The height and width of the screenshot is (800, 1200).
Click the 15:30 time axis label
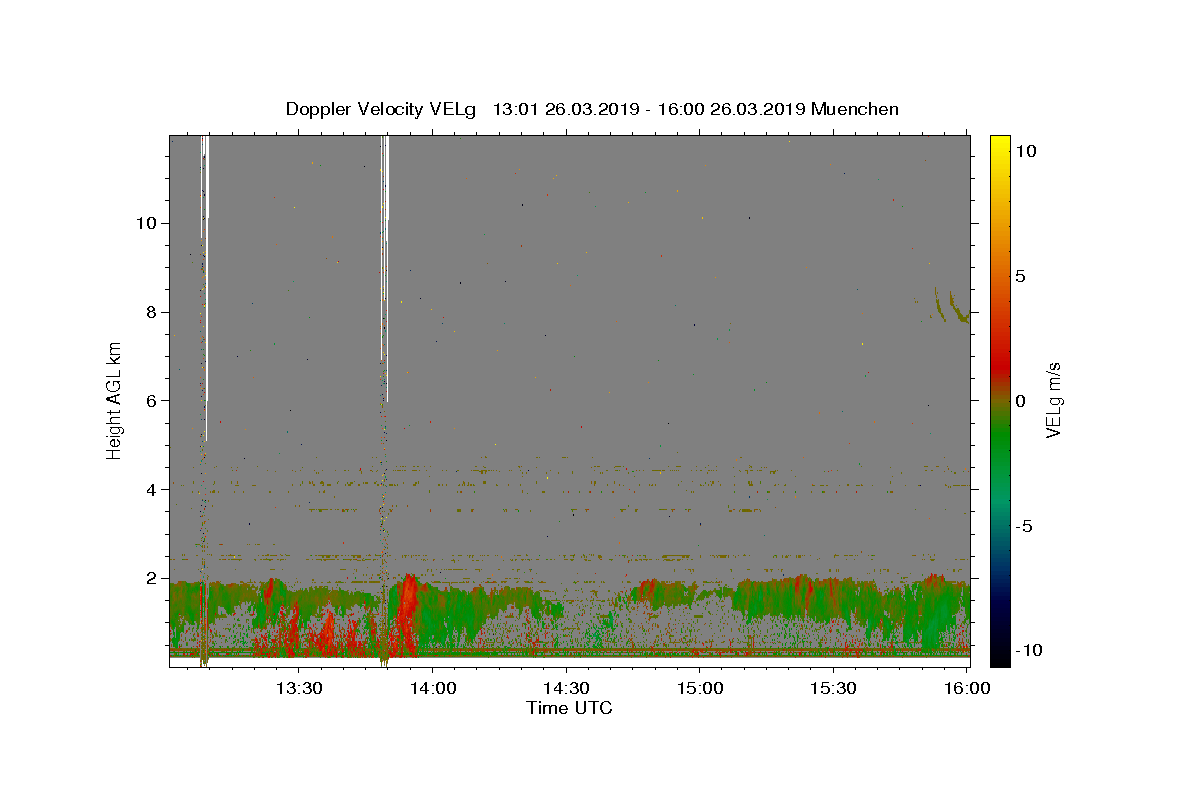click(834, 689)
